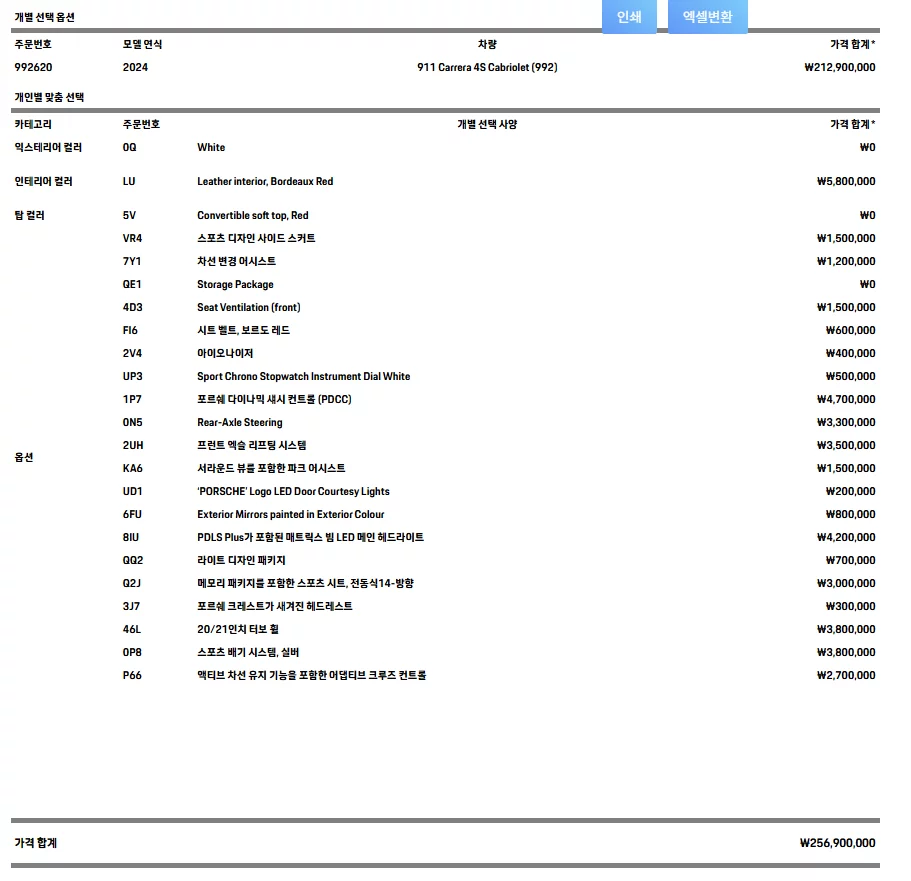
Task: Click the total price ₩256,900,000
Action: point(837,843)
